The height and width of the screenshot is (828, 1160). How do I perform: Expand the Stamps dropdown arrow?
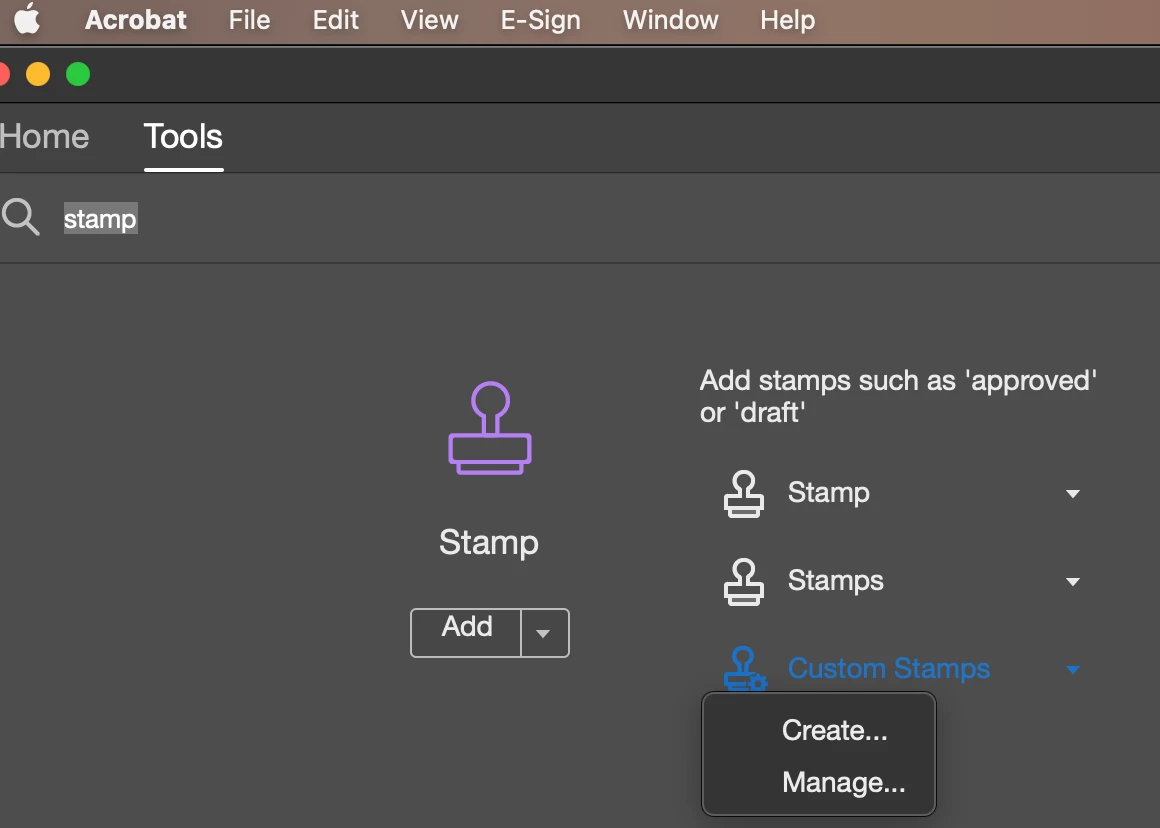[1073, 582]
